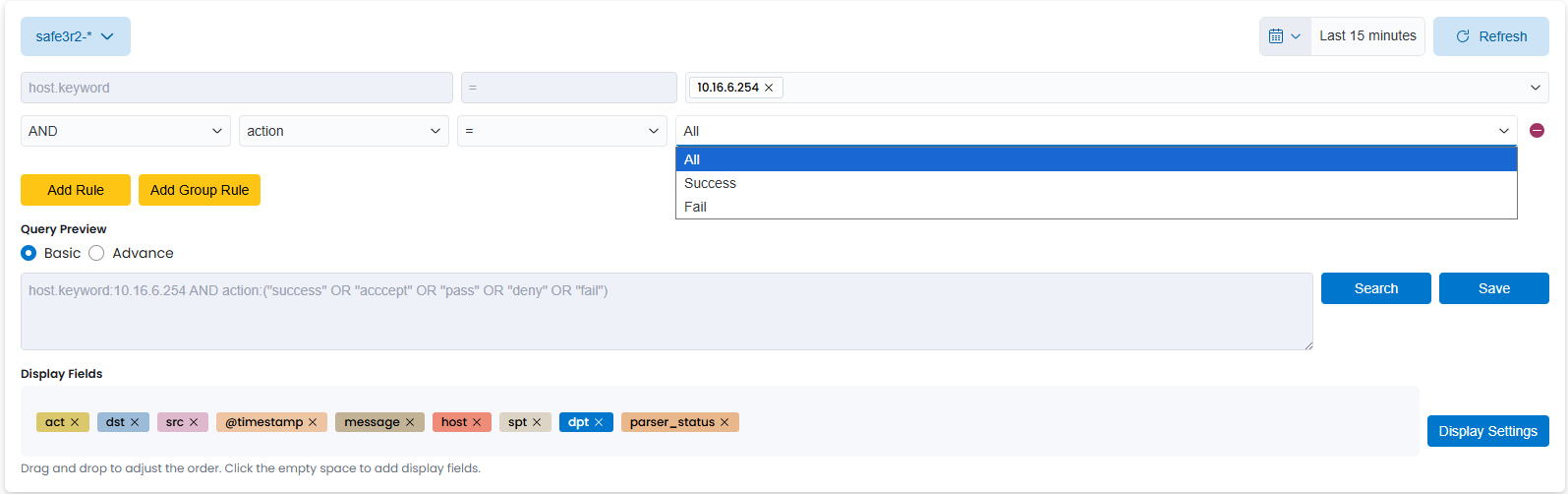Click the Last 15 minutes time range
Screen dimensions: 1568x494
click(x=1367, y=36)
